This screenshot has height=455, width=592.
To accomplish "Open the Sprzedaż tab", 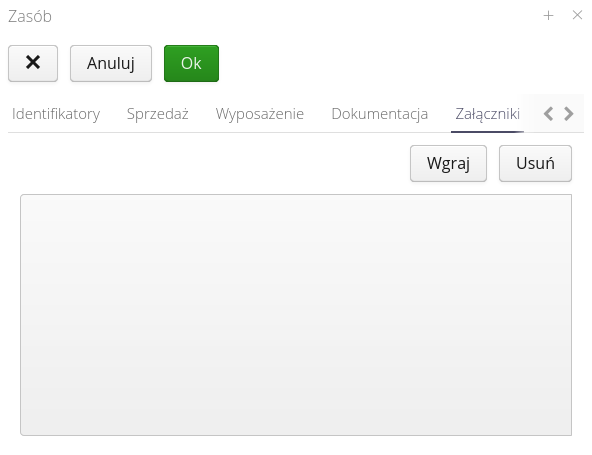I will pyautogui.click(x=157, y=114).
